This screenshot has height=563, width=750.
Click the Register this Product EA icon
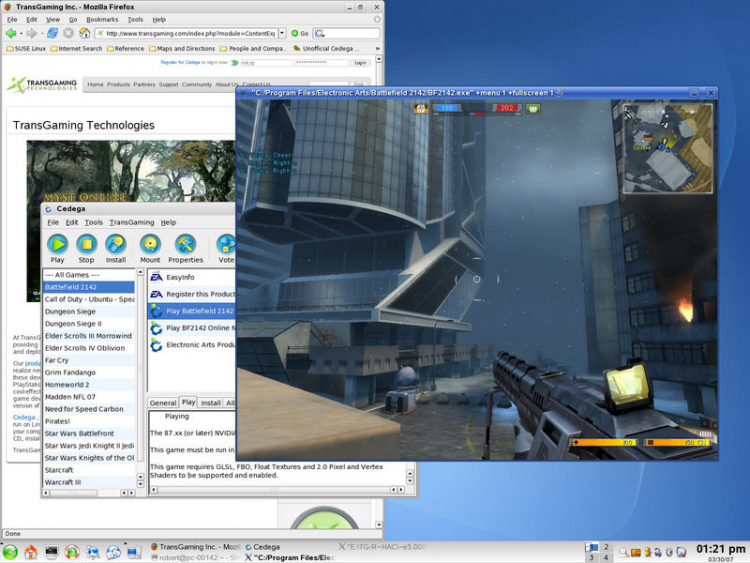(156, 294)
